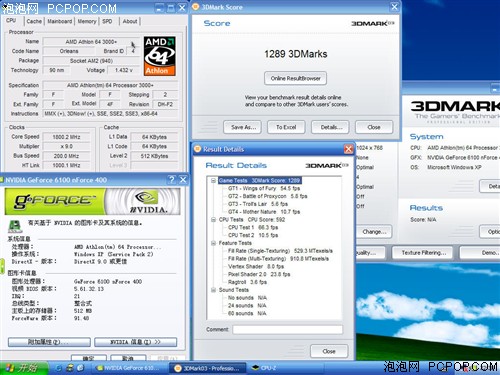This screenshot has width=500, height=375.
Task: Collapse the Game Tests tree node
Action: tap(213, 180)
